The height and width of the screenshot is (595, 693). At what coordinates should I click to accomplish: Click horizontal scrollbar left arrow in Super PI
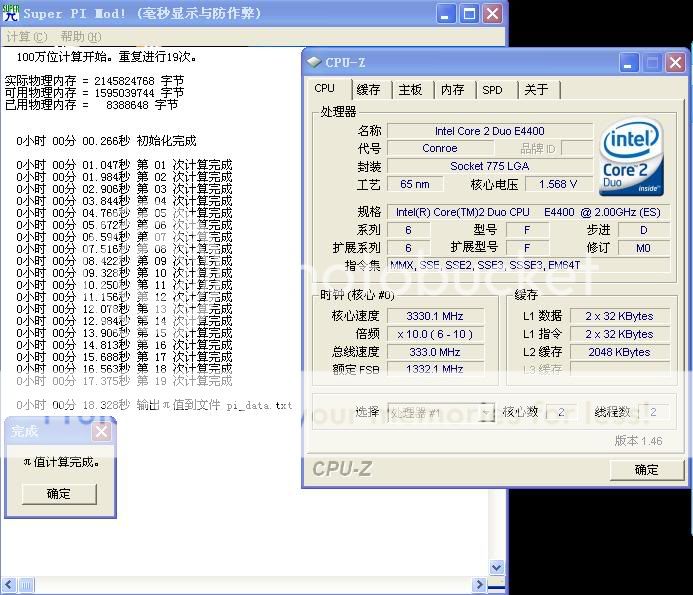tap(8, 585)
